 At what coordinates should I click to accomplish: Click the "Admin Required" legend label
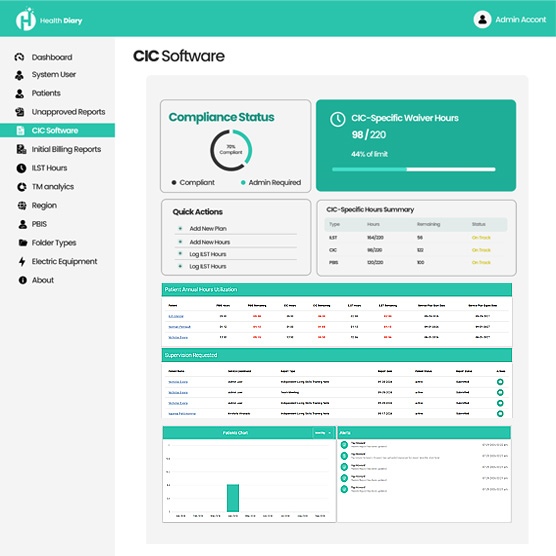274,183
